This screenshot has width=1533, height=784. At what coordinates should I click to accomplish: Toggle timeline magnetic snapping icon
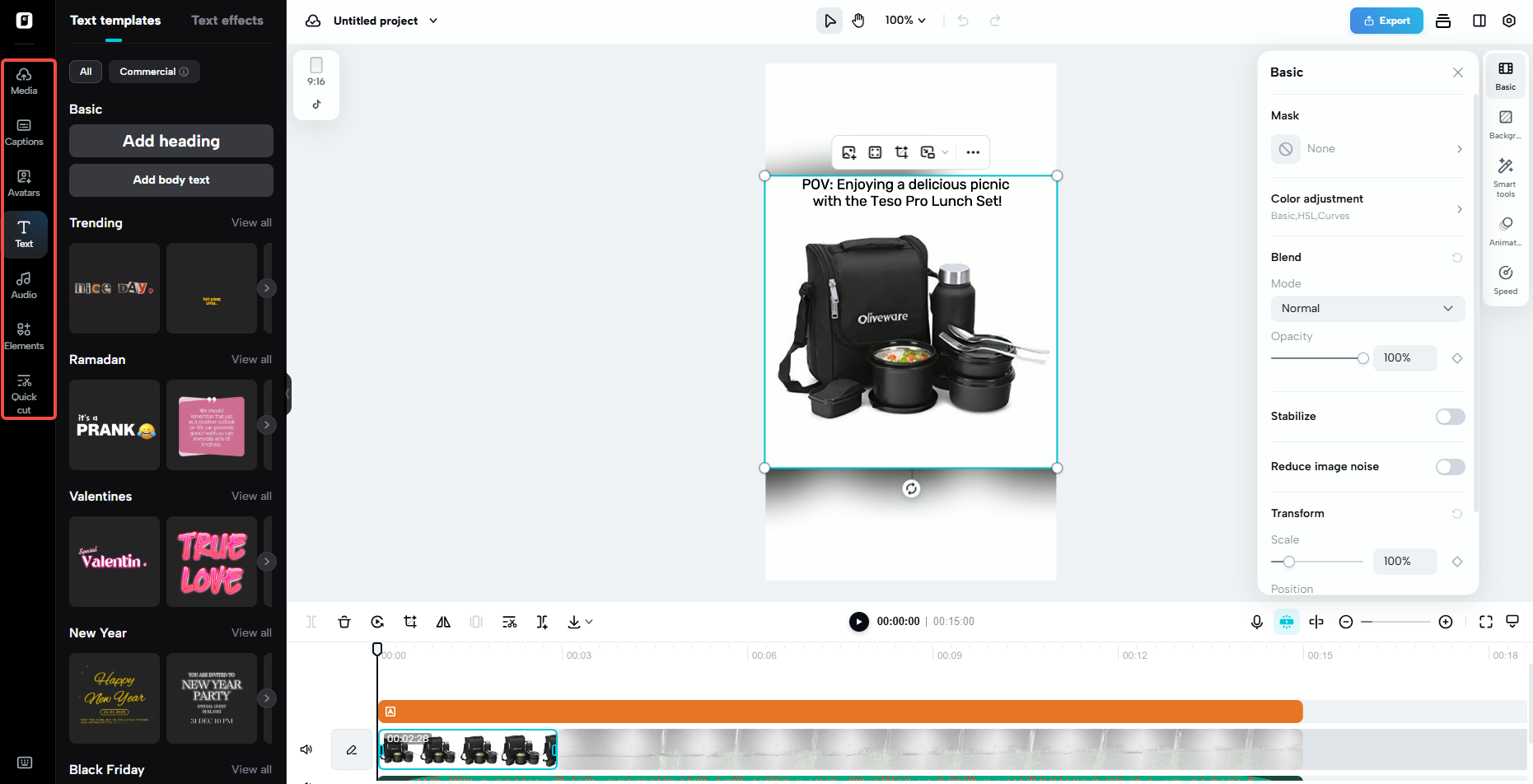pos(1287,622)
